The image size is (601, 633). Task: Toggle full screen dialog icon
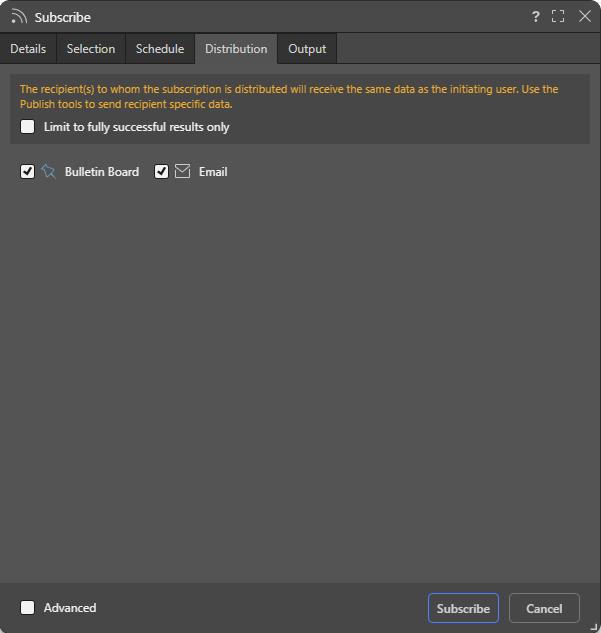558,16
